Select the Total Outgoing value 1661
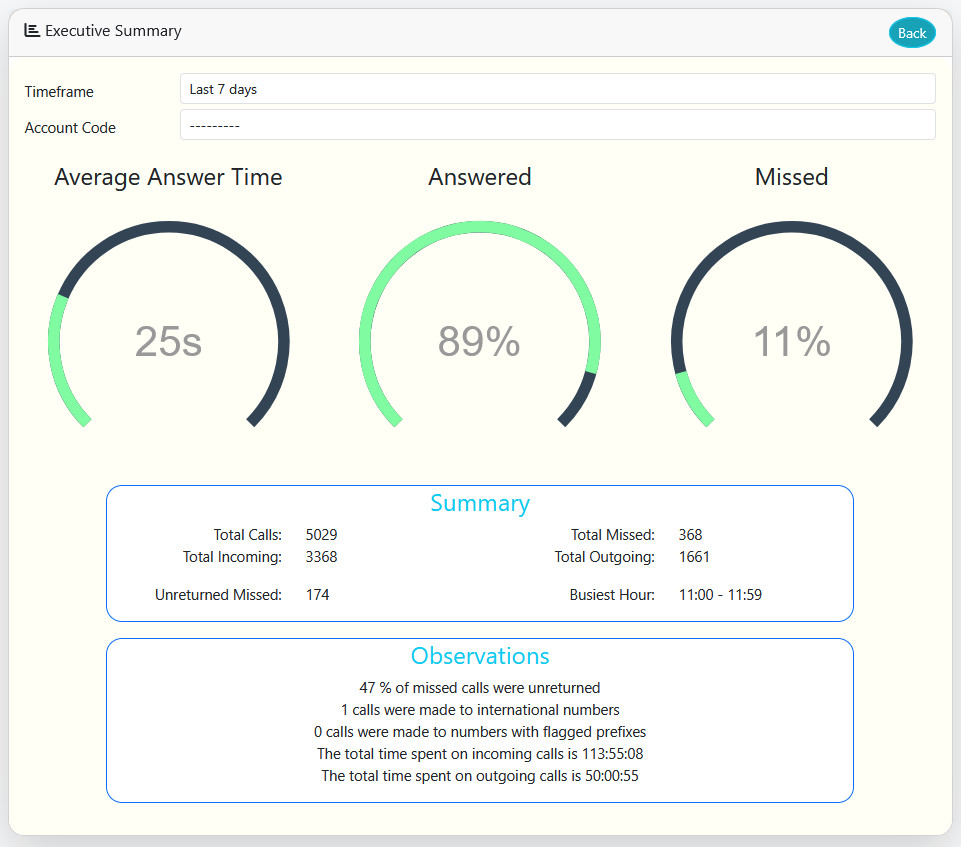The image size is (961, 847). coord(694,557)
